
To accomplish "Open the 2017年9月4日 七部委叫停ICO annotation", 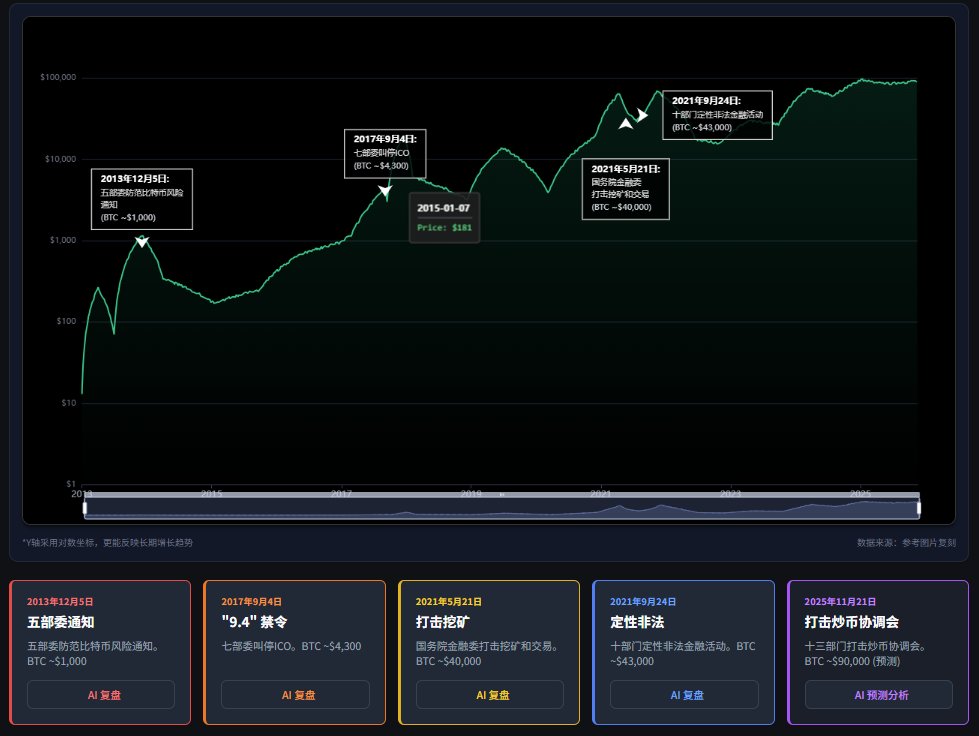I will click(x=386, y=152).
